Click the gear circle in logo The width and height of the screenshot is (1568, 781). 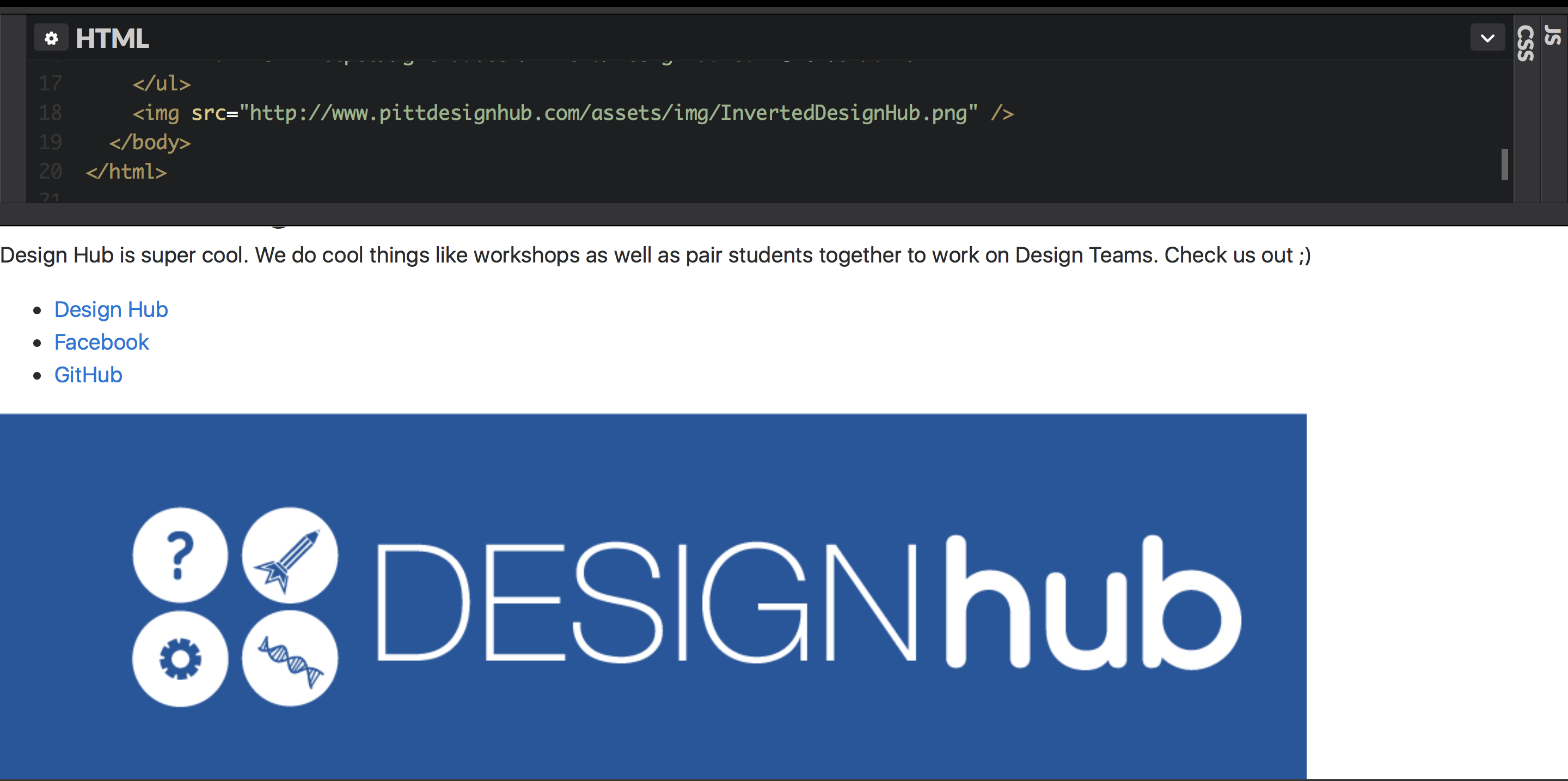point(180,658)
